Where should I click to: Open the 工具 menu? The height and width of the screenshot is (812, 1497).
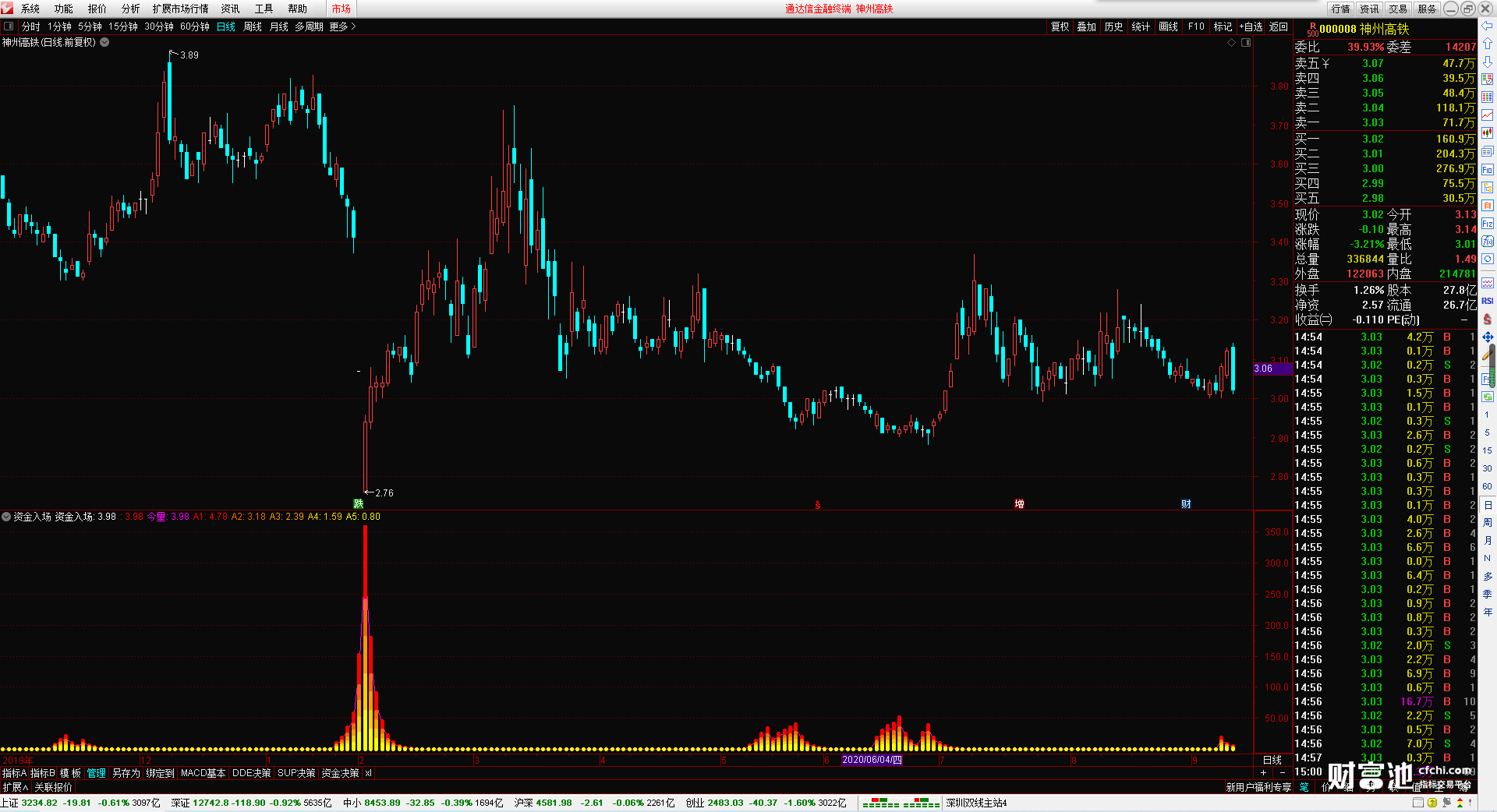(264, 9)
